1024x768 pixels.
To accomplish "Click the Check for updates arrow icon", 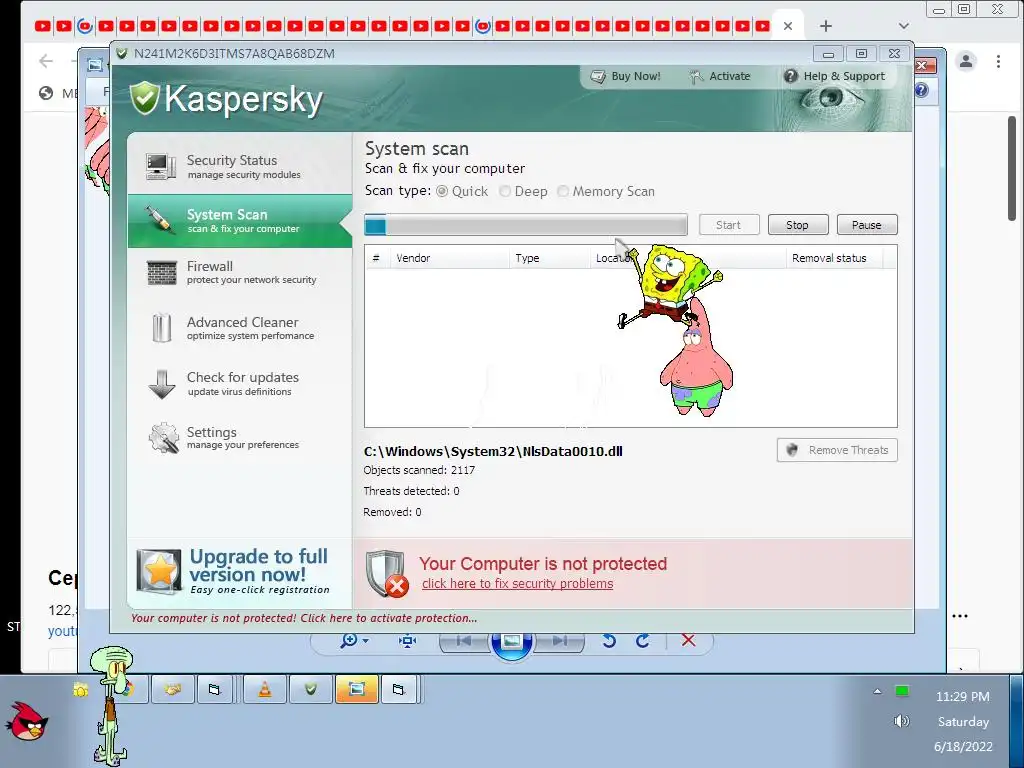I will 161,384.
